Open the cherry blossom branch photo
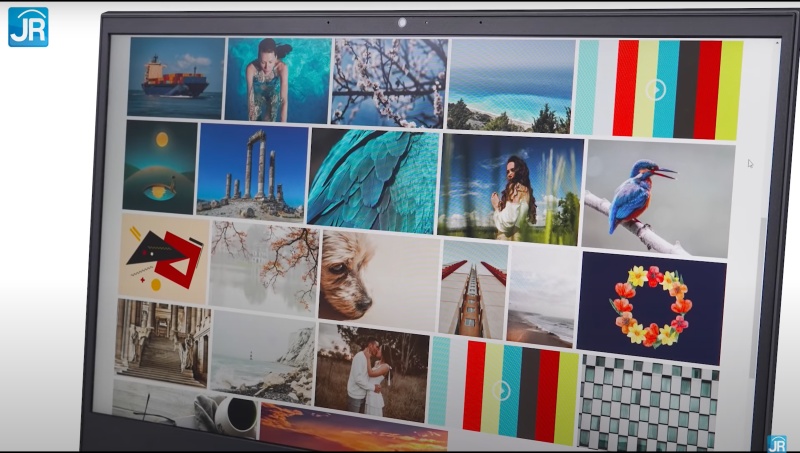800x453 pixels. (389, 83)
